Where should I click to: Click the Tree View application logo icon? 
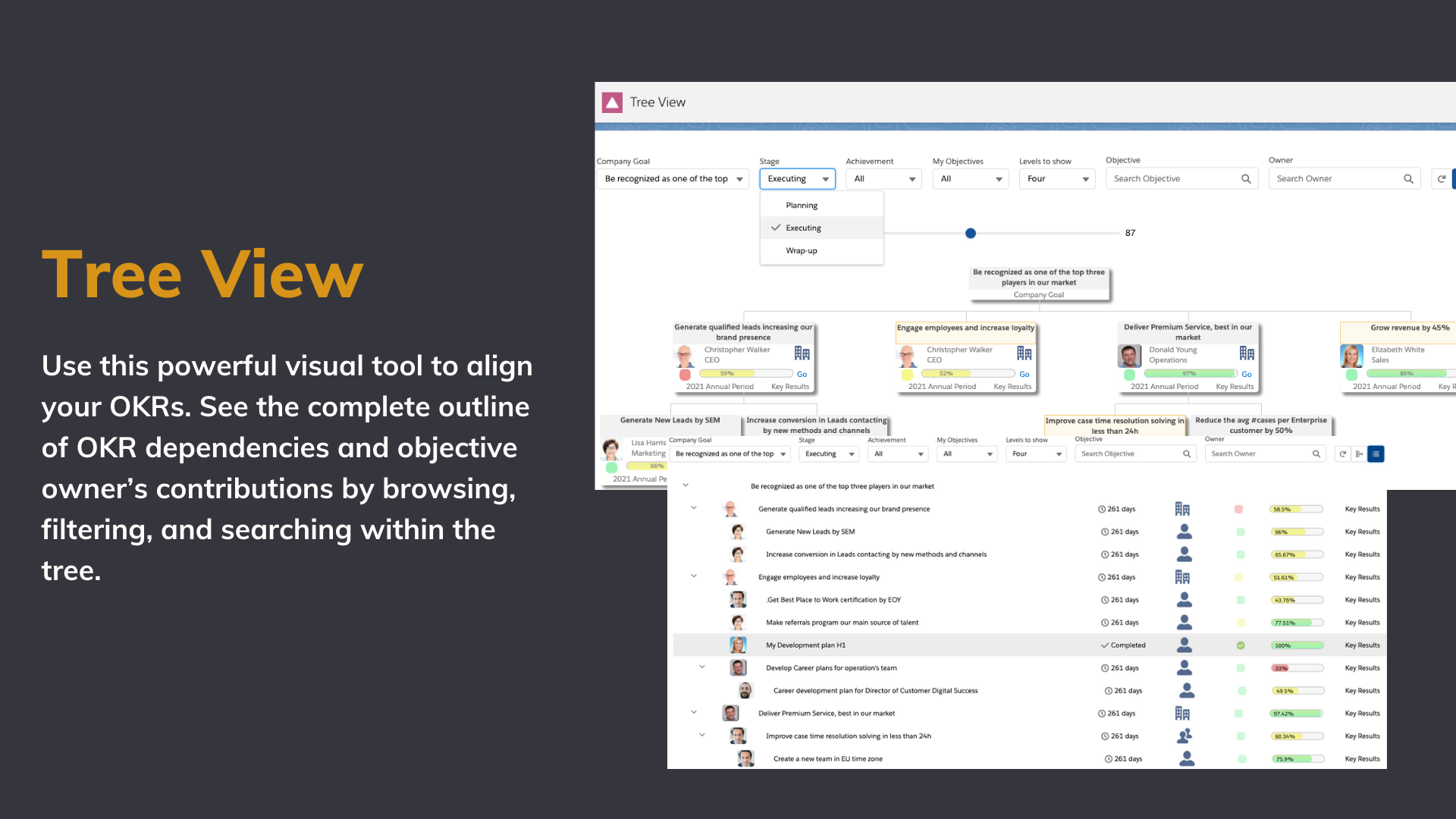[x=610, y=102]
